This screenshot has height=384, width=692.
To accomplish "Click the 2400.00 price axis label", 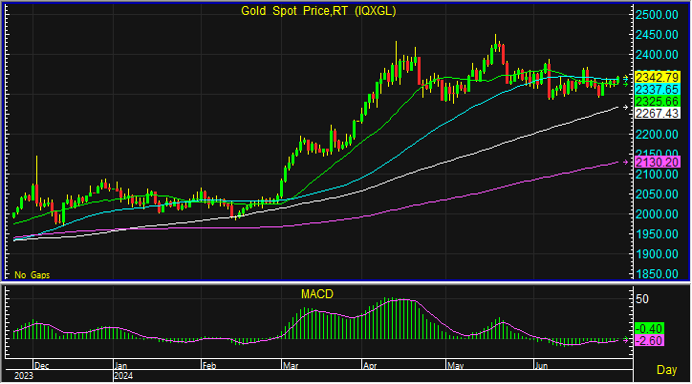I will point(657,55).
